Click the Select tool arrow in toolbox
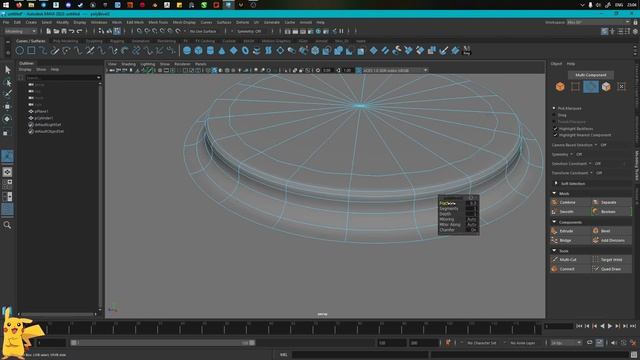Viewport: 640px width, 360px height. click(7, 70)
